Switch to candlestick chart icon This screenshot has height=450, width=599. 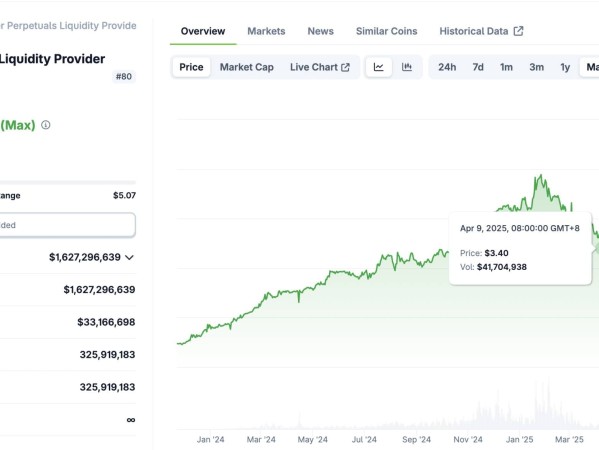pyautogui.click(x=407, y=67)
